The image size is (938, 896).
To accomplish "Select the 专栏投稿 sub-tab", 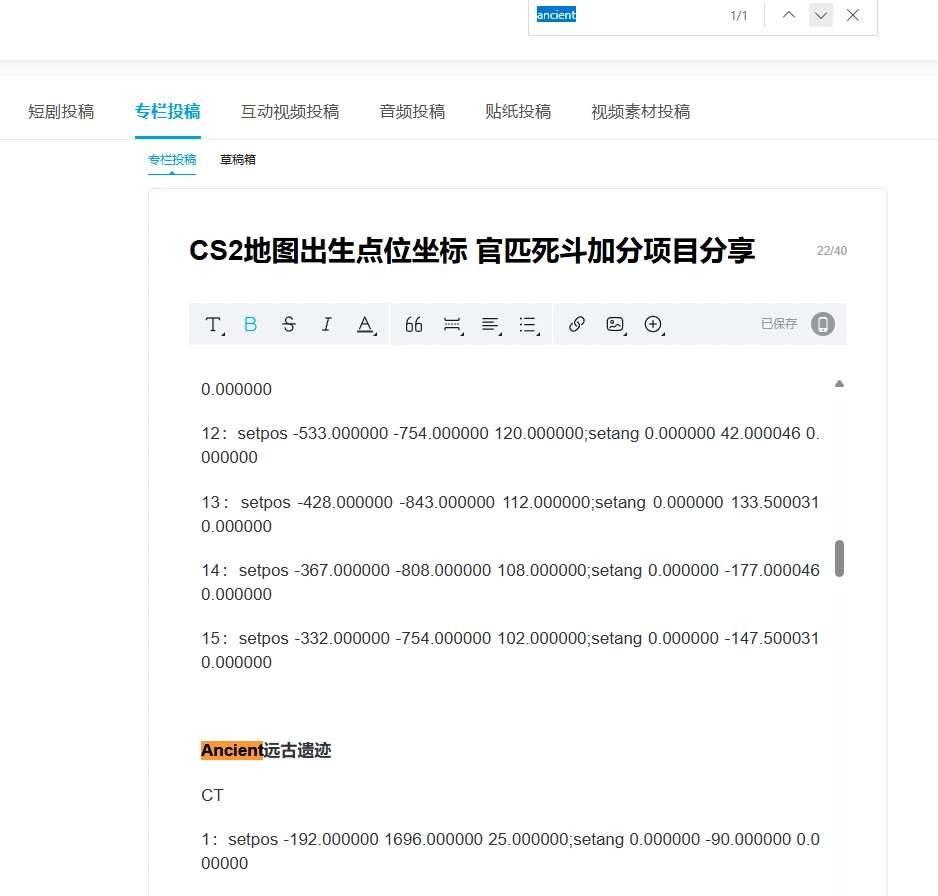I will tap(172, 160).
